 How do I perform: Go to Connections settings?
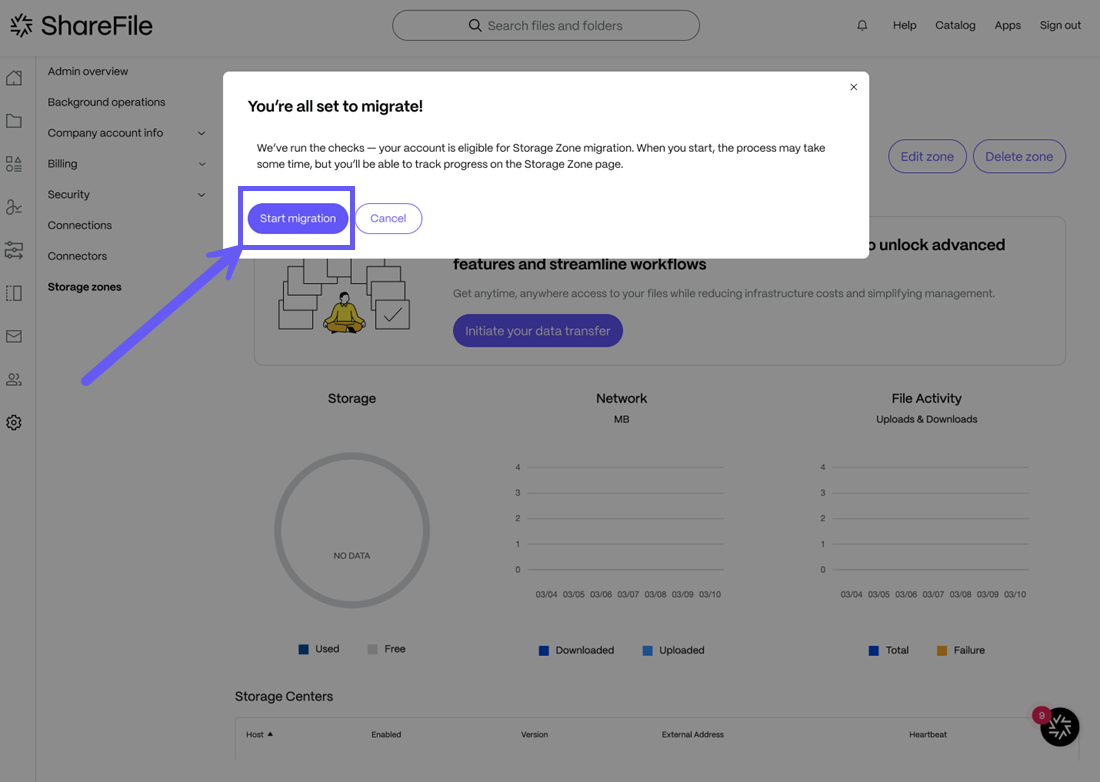(x=79, y=225)
